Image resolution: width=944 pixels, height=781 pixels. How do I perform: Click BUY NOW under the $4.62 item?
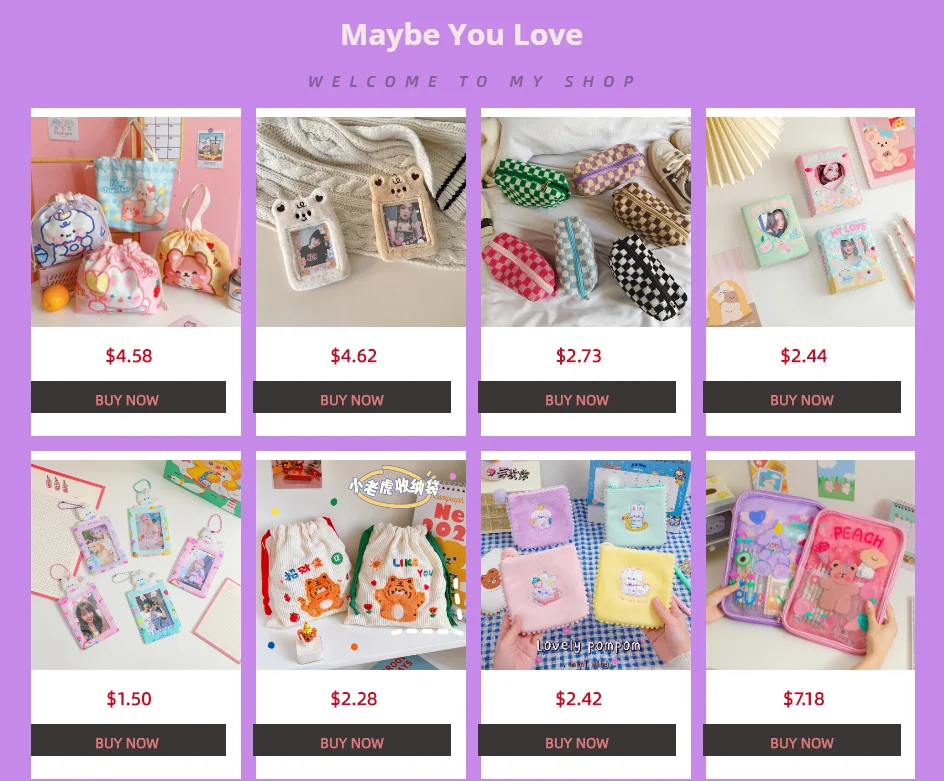pos(352,397)
